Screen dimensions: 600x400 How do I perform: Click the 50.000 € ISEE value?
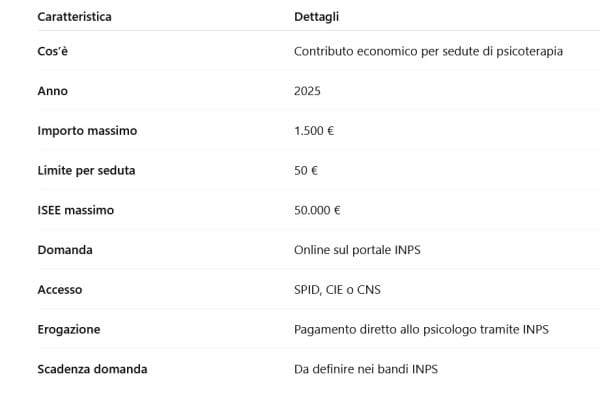click(317, 211)
